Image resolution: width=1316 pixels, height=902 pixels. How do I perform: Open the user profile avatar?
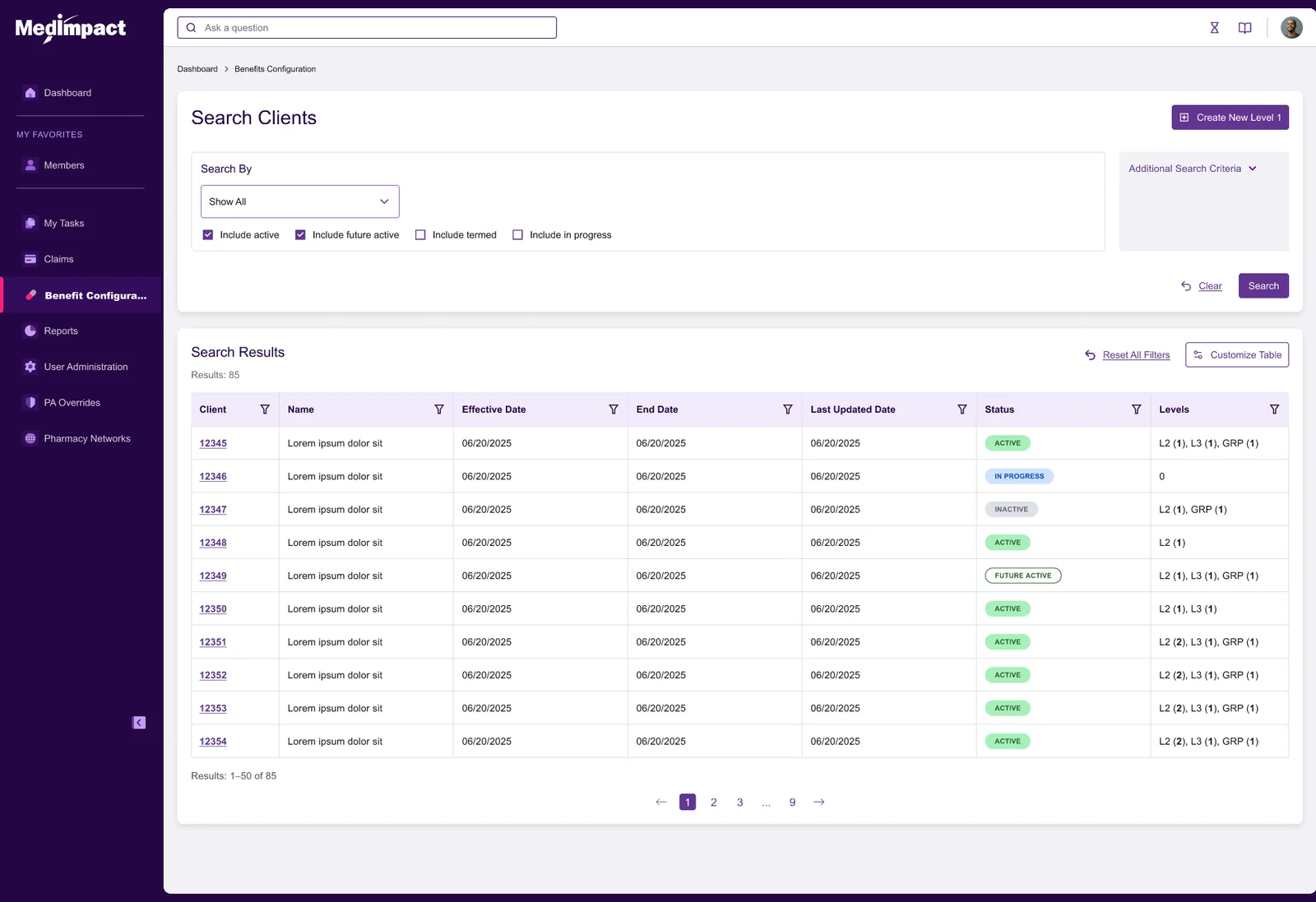[x=1291, y=28]
